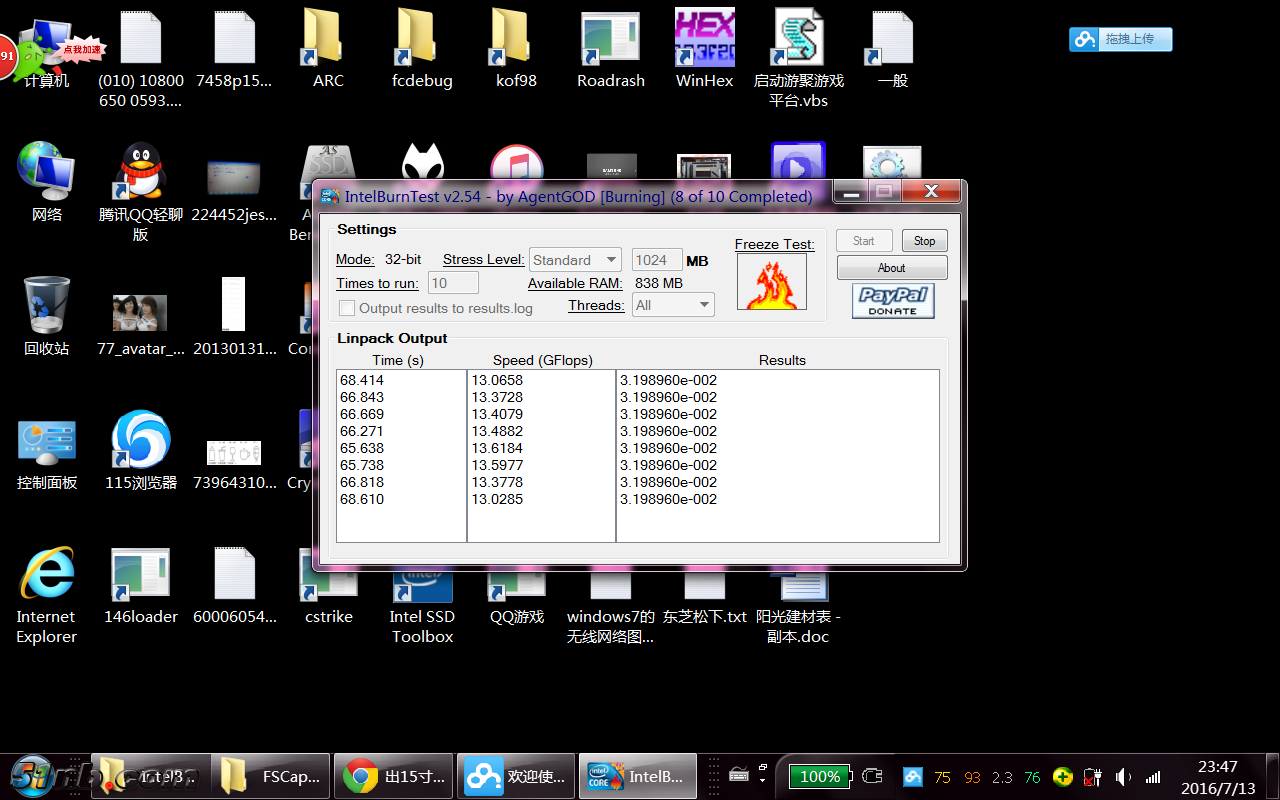Click the PayPal Donate button
Image resolution: width=1280 pixels, height=800 pixels.
893,301
